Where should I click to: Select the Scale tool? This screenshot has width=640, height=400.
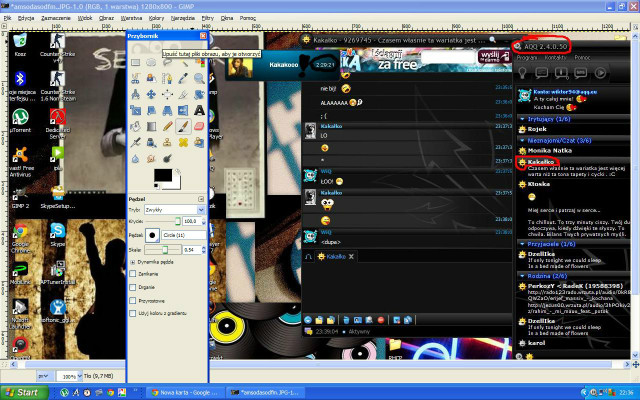(x=135, y=110)
